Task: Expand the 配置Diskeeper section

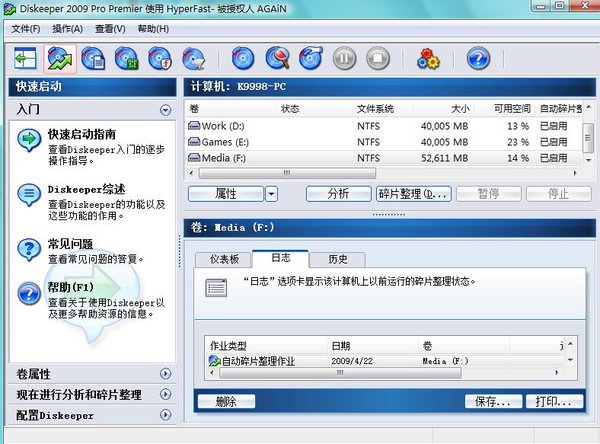Action: pos(165,415)
